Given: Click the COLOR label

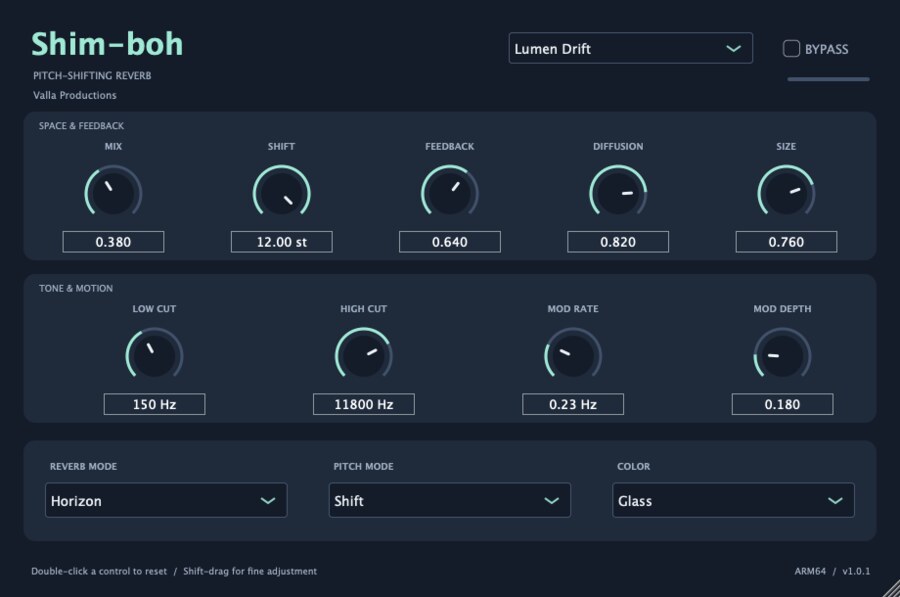Looking at the screenshot, I should coord(634,466).
